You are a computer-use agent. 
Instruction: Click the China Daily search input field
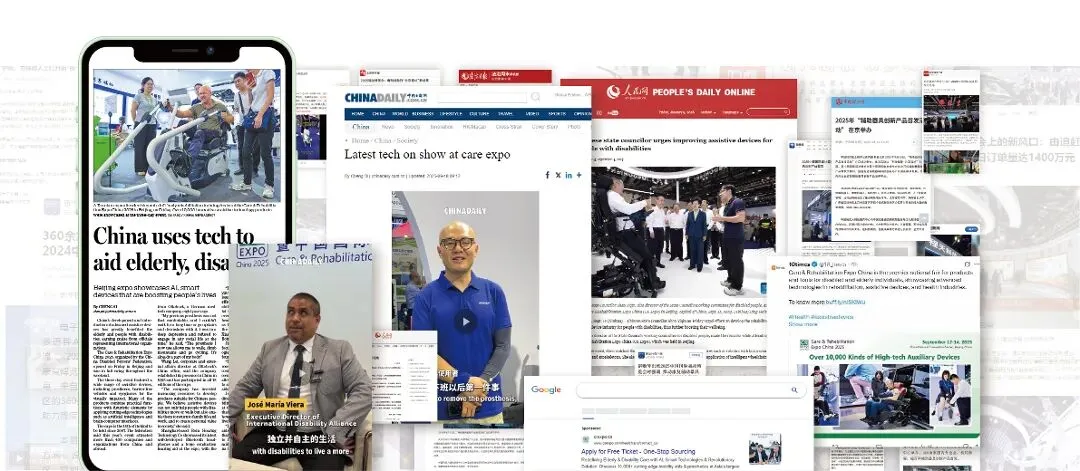click(x=483, y=97)
